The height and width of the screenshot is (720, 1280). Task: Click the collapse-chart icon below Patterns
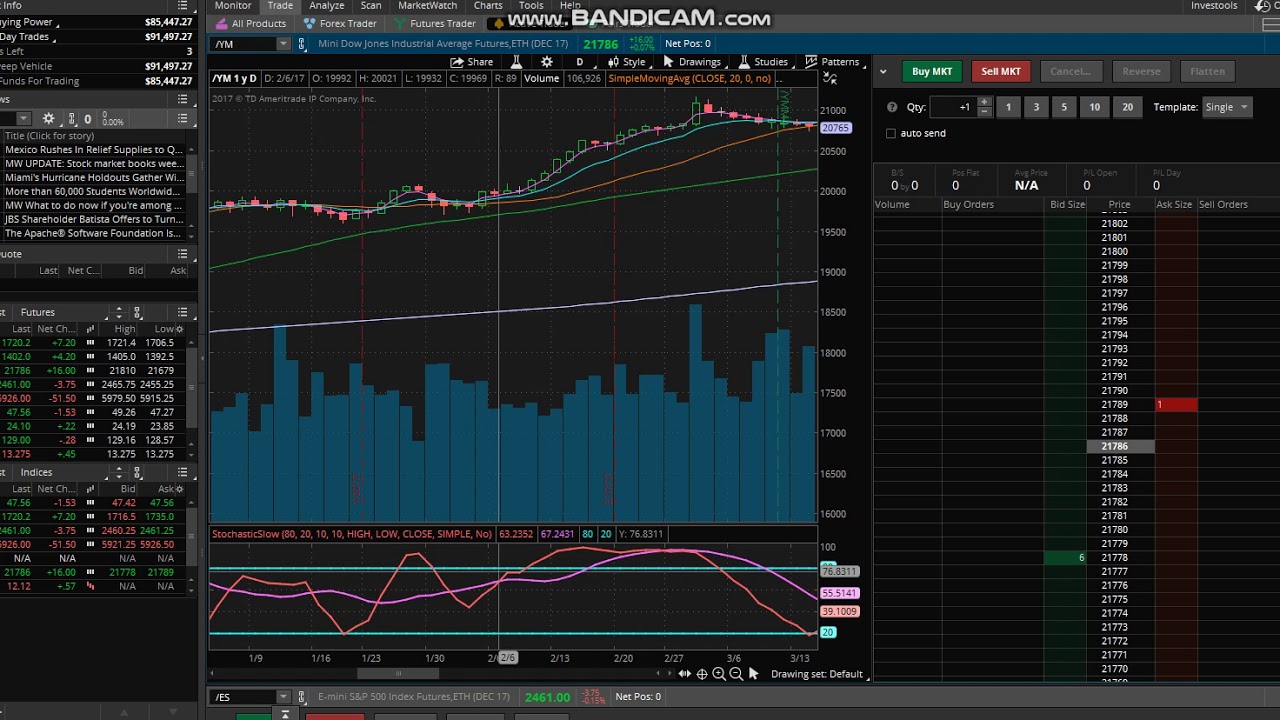pyautogui.click(x=829, y=78)
